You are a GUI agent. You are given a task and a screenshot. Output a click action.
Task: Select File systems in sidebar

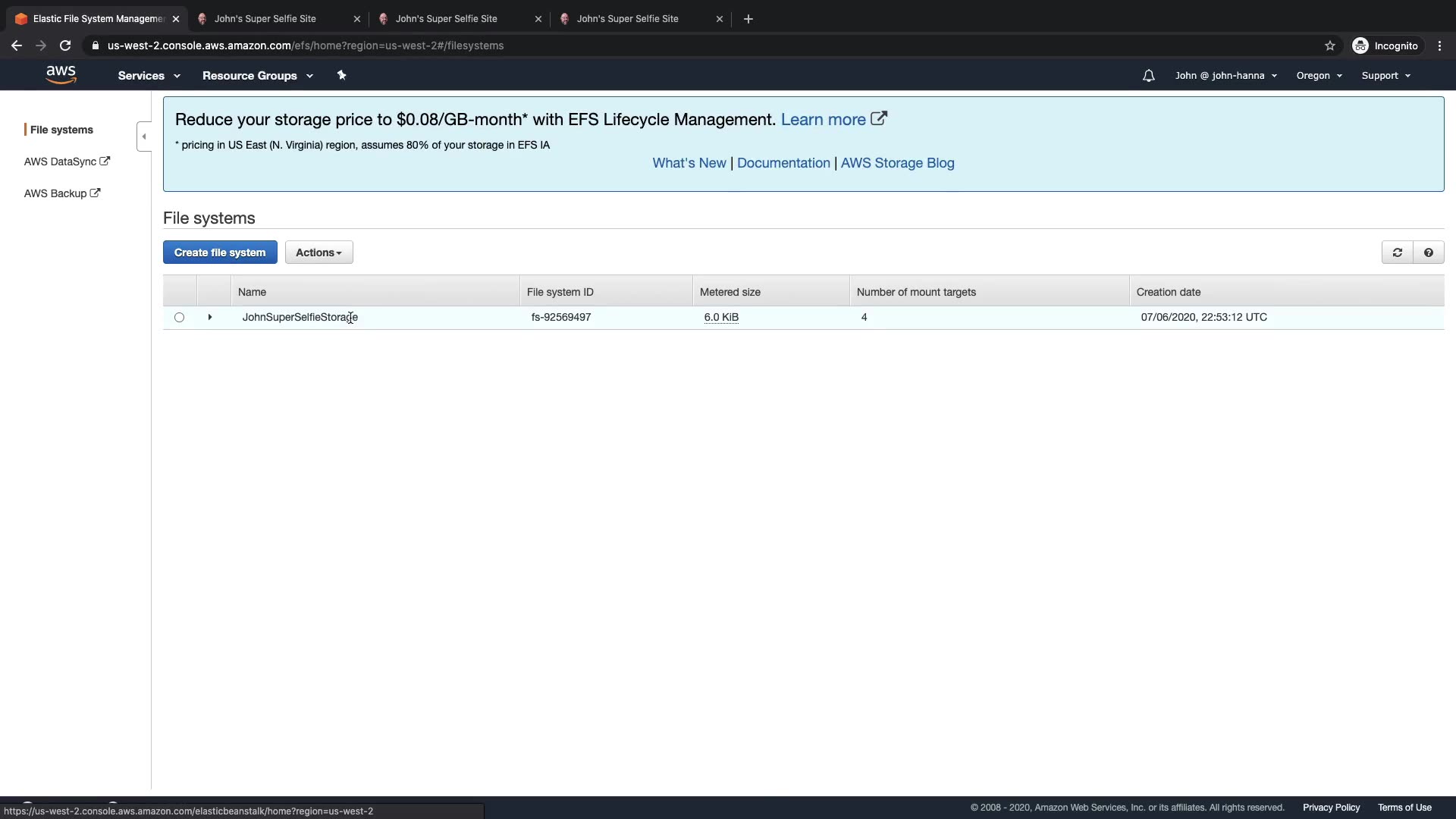tap(61, 130)
